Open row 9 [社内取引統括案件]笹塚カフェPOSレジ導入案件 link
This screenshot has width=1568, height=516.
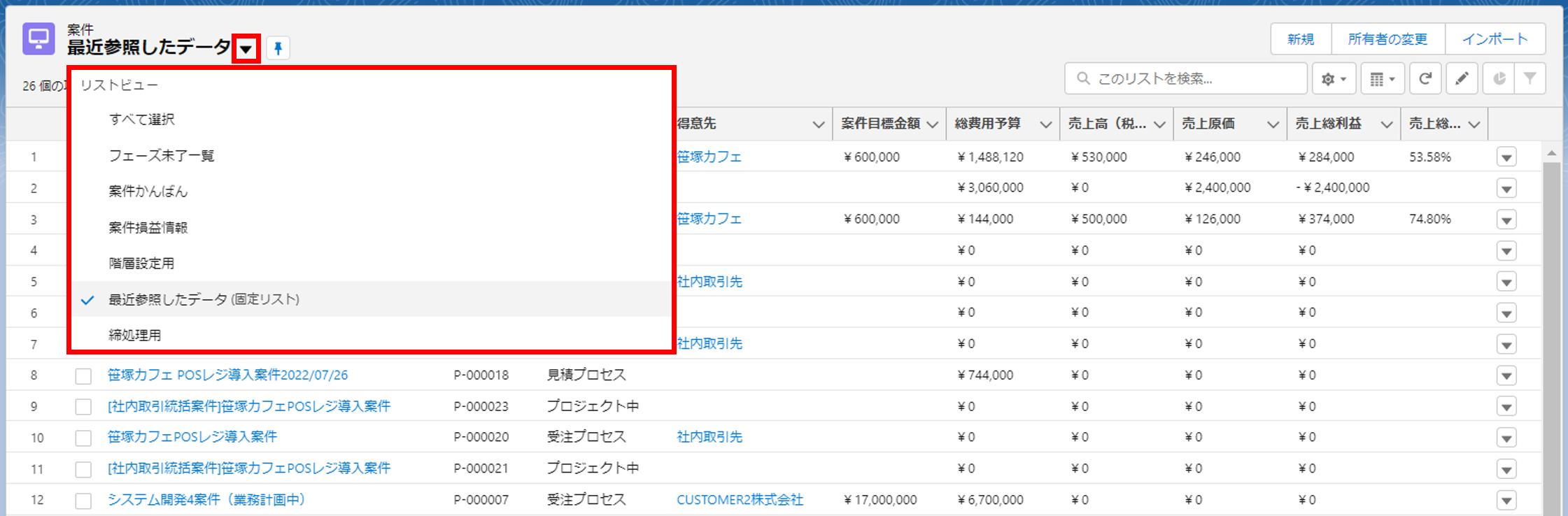(x=249, y=406)
